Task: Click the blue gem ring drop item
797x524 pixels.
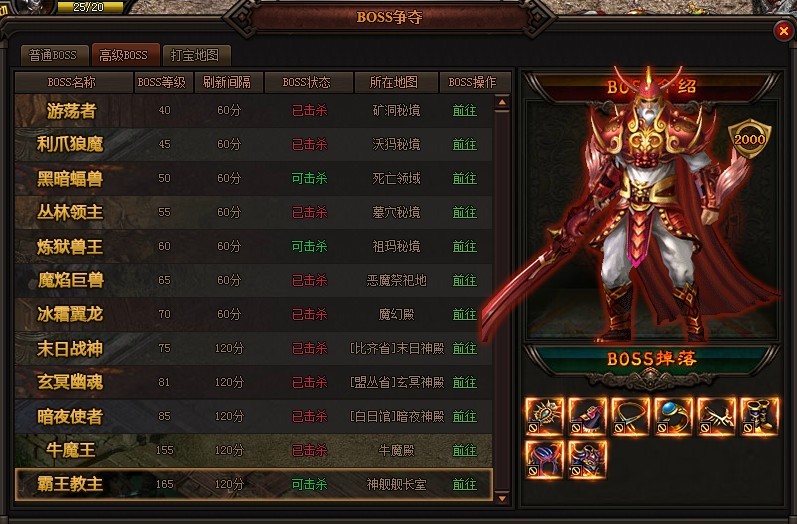Action: click(x=673, y=416)
